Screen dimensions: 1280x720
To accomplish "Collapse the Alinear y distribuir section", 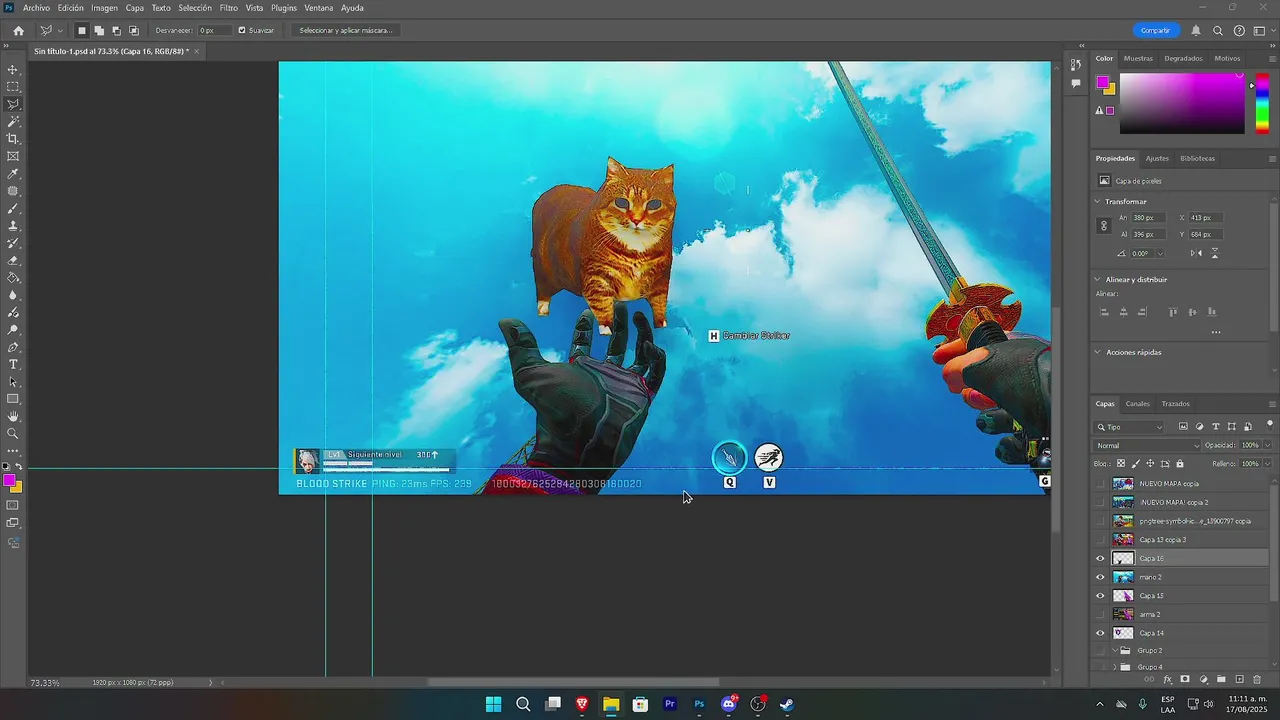I will pos(1097,279).
